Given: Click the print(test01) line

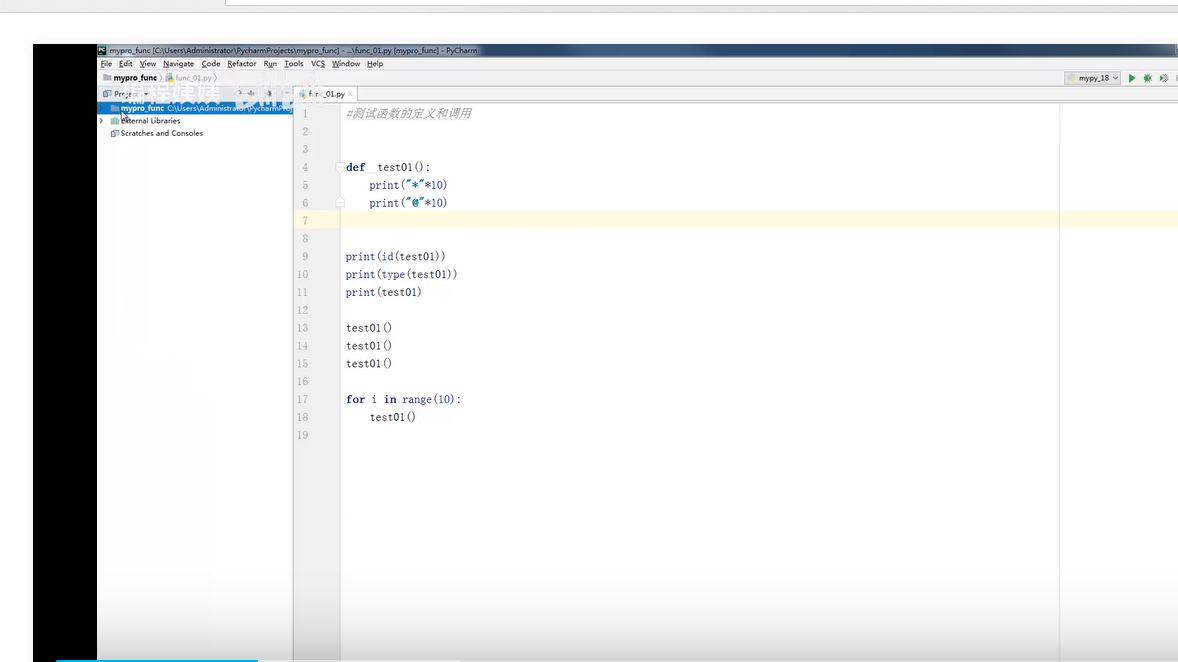Looking at the screenshot, I should tap(384, 292).
